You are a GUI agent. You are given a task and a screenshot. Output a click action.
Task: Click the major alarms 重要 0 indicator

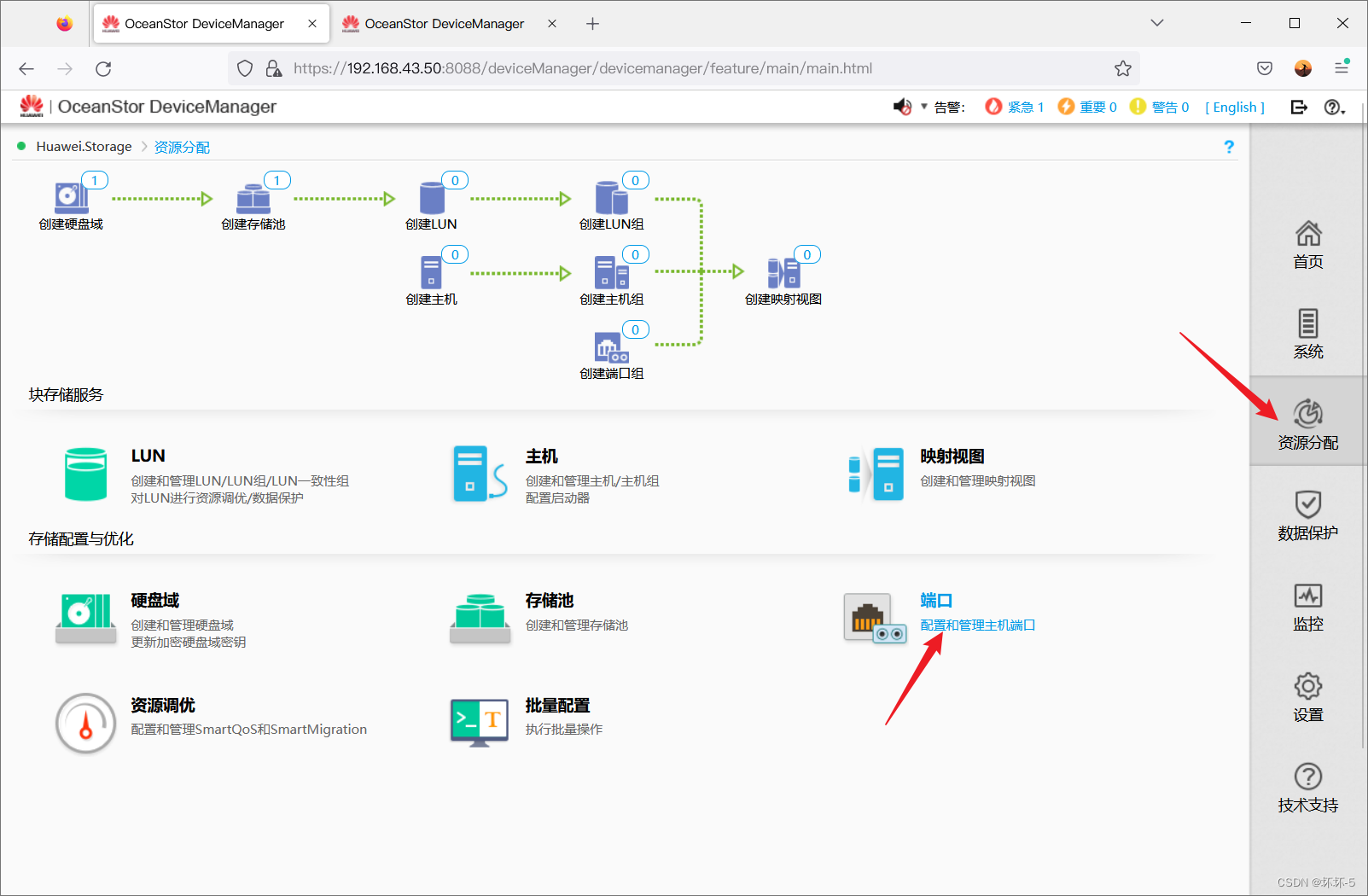(1087, 107)
